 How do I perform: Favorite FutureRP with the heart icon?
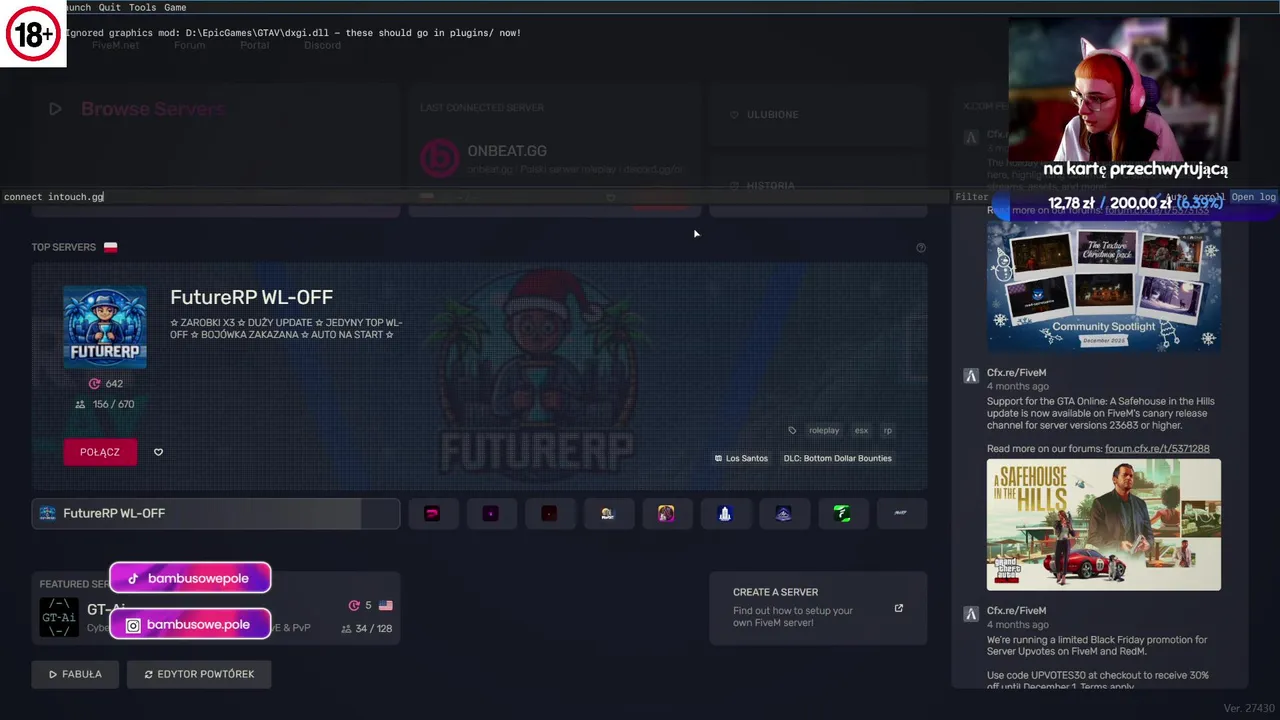[158, 452]
